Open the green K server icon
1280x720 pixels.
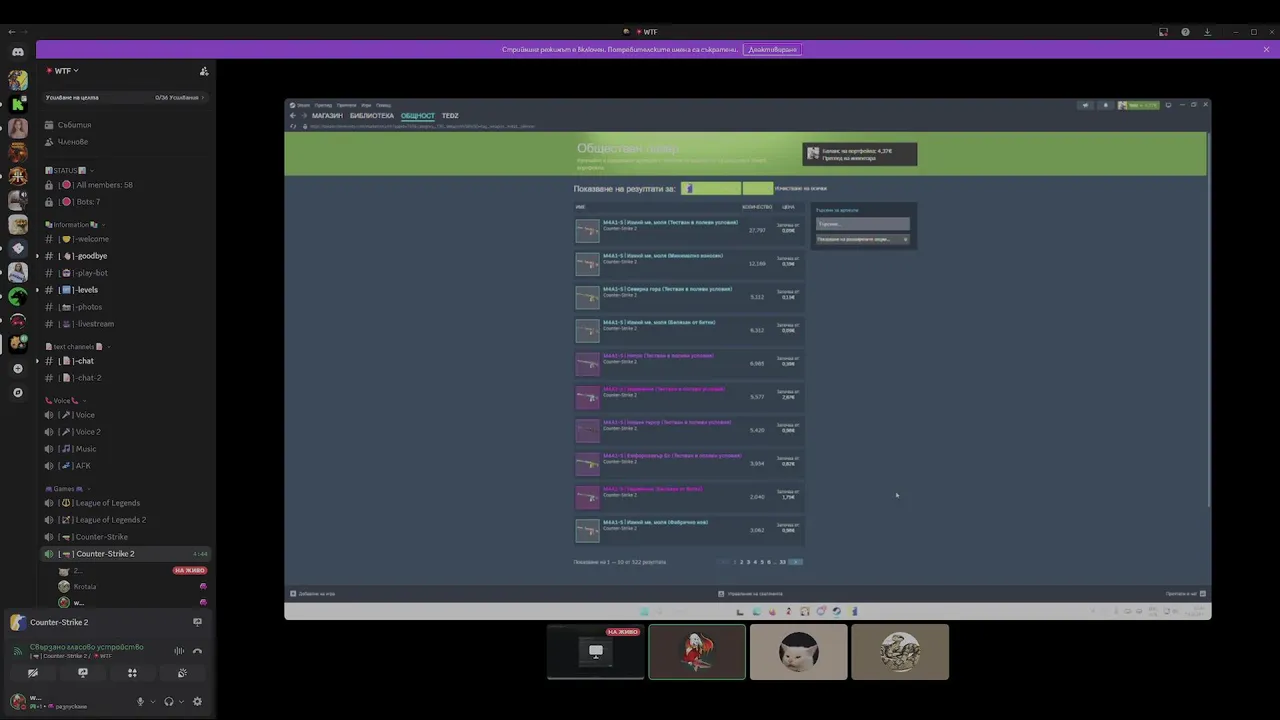coord(18,104)
